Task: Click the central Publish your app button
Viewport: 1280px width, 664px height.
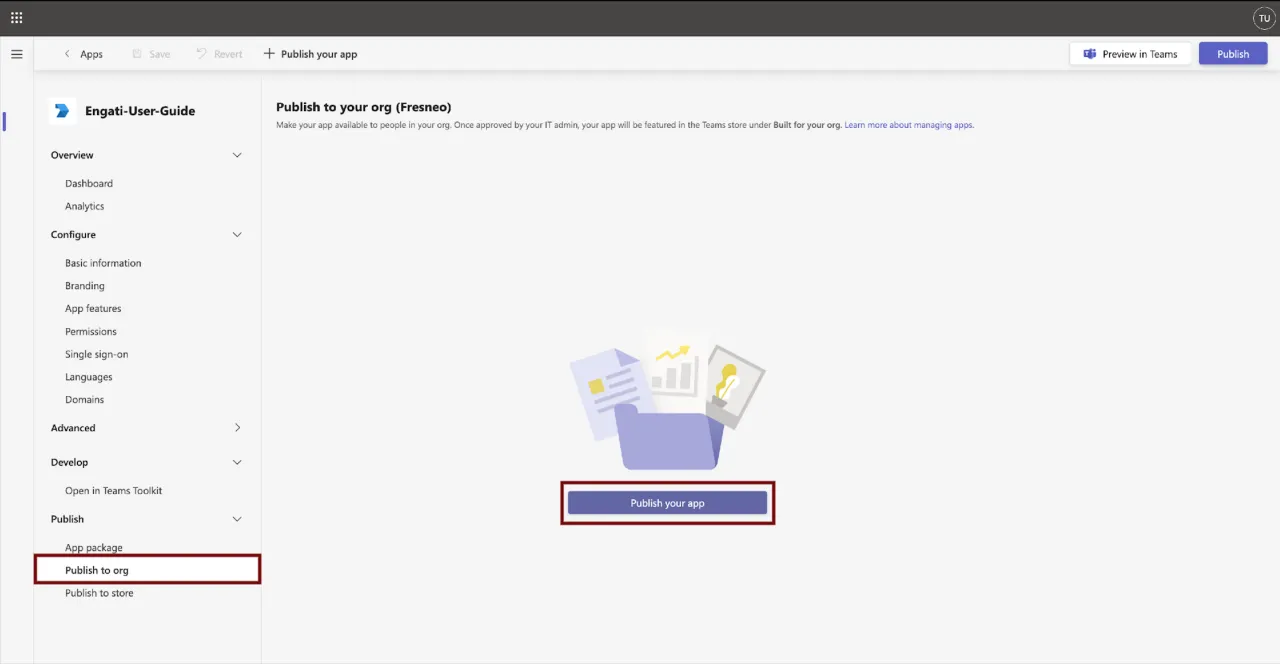Action: click(667, 503)
